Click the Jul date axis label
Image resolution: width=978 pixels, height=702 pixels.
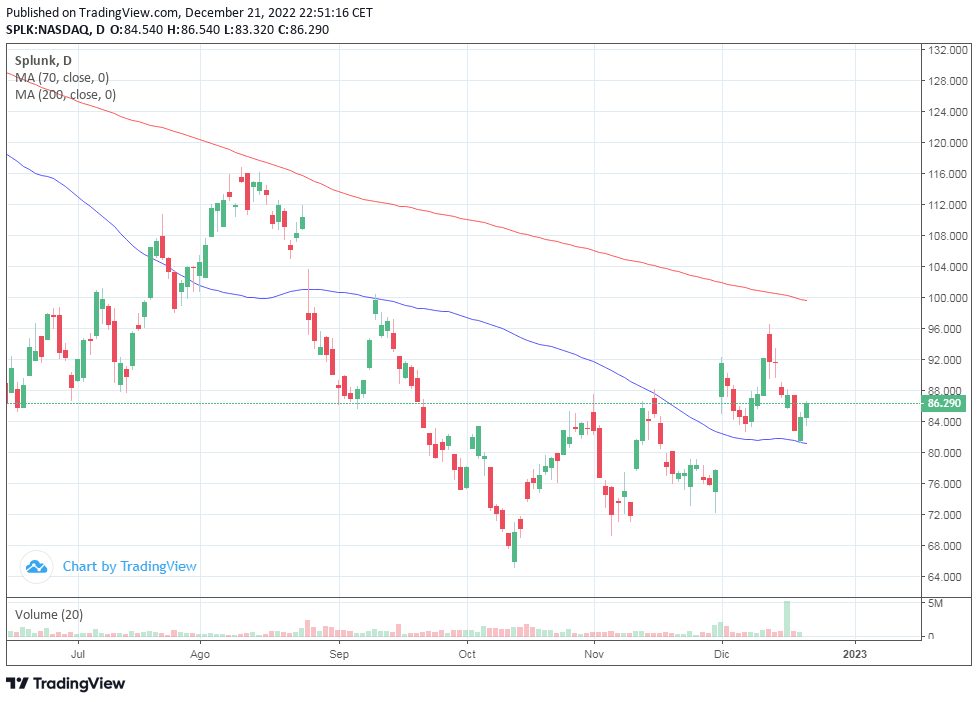tap(78, 654)
